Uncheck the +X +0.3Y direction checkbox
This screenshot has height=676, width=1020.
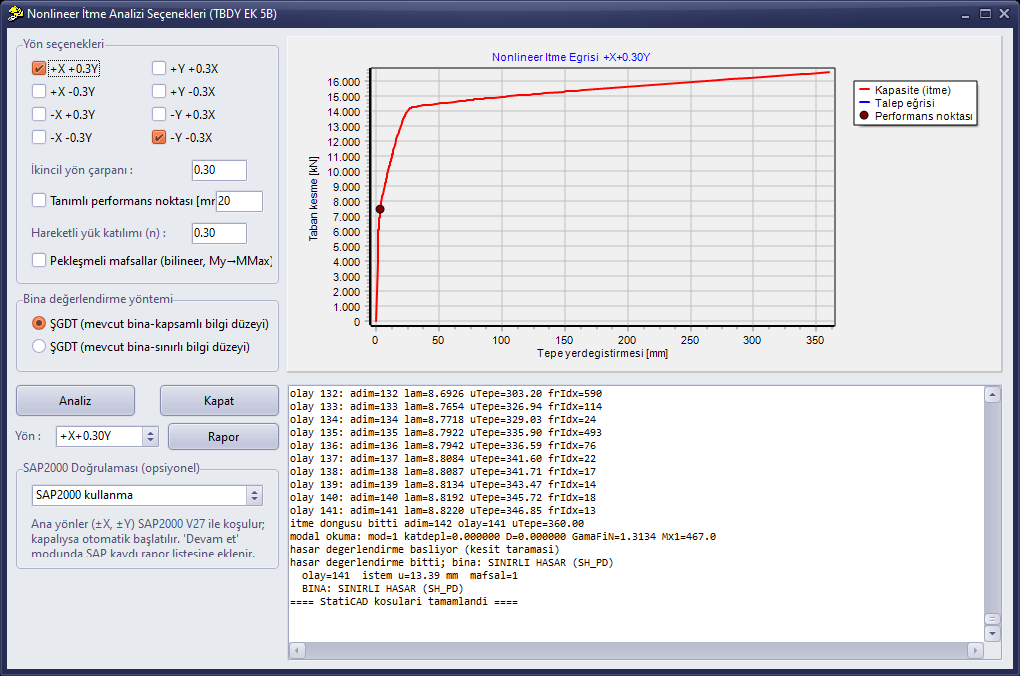coord(39,68)
